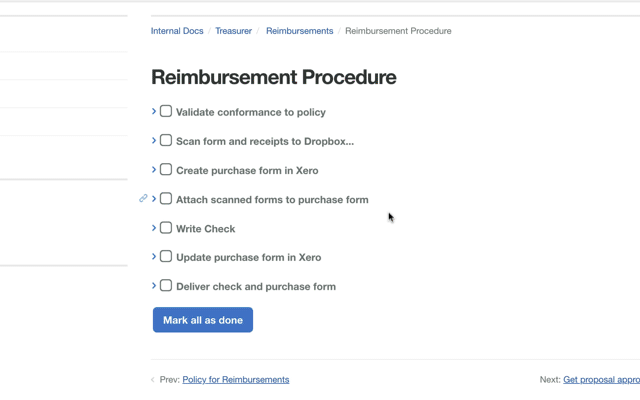Open the Internal Docs breadcrumb
Screen dimensions: 640x400
(x=177, y=31)
